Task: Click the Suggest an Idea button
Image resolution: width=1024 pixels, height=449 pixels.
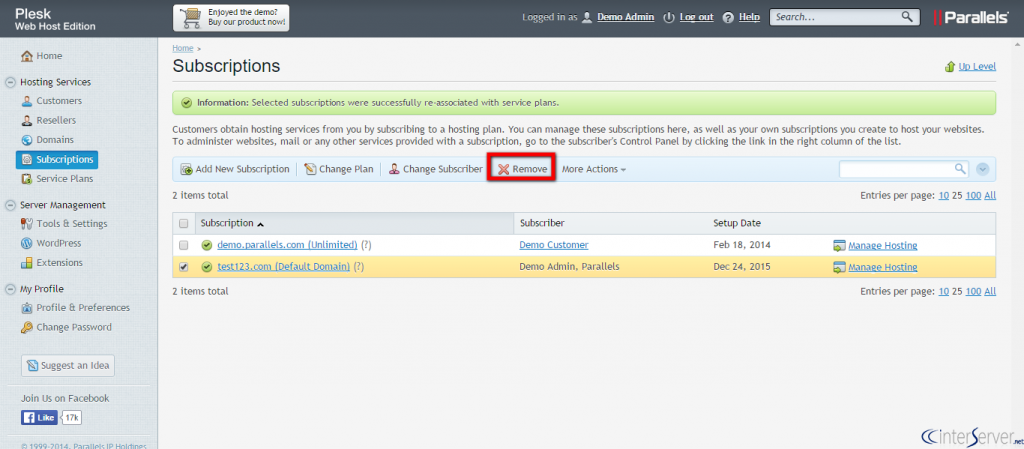Action: pyautogui.click(x=68, y=365)
